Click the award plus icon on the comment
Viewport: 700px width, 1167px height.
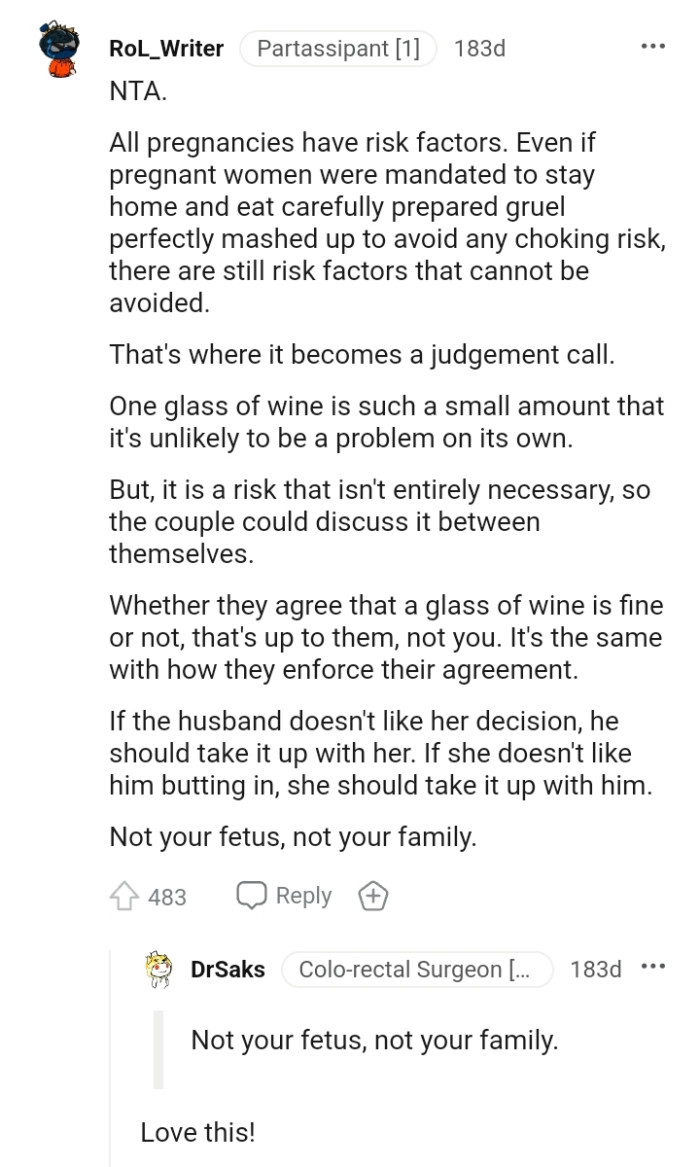tap(372, 895)
